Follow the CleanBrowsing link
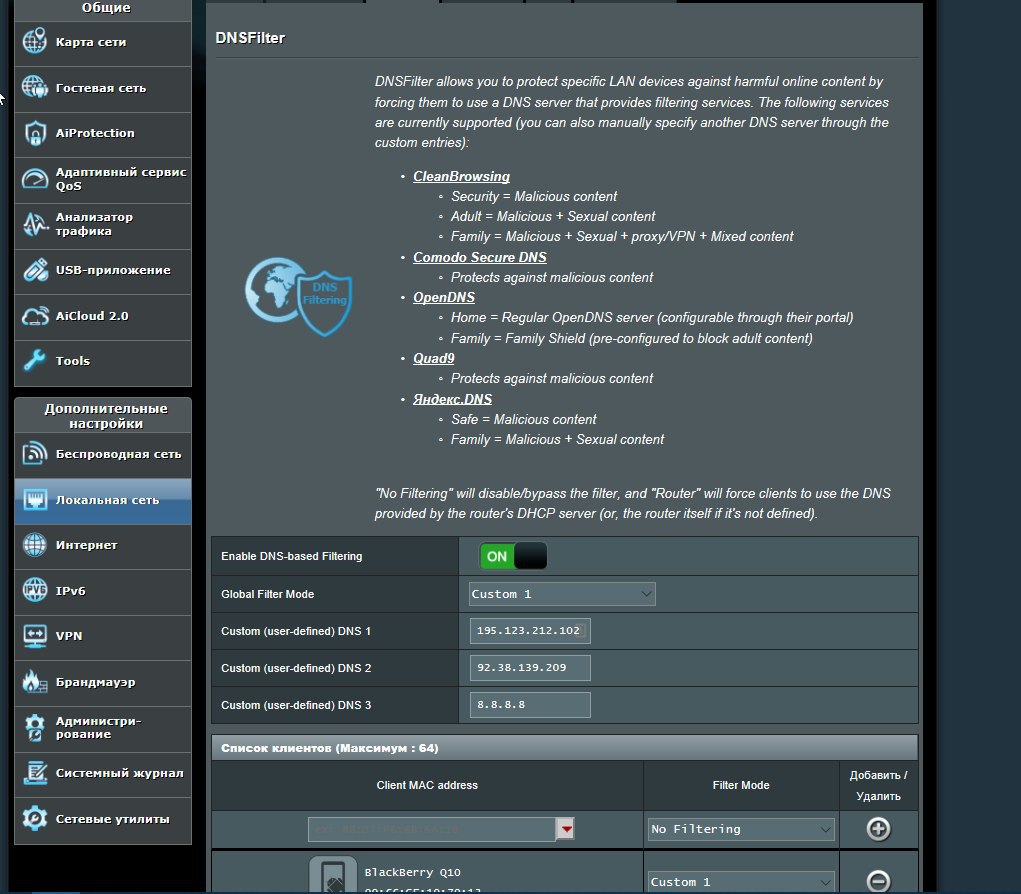Screen dimensions: 1021x894 [461, 176]
